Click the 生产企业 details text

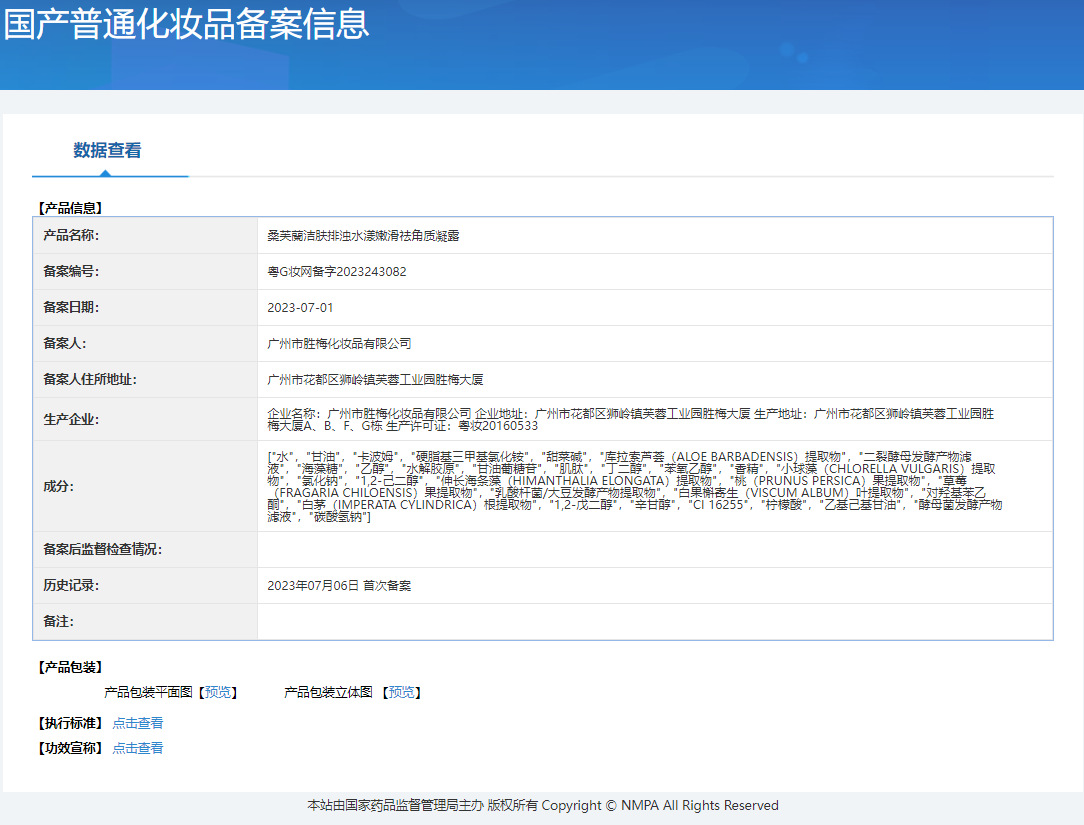point(630,420)
